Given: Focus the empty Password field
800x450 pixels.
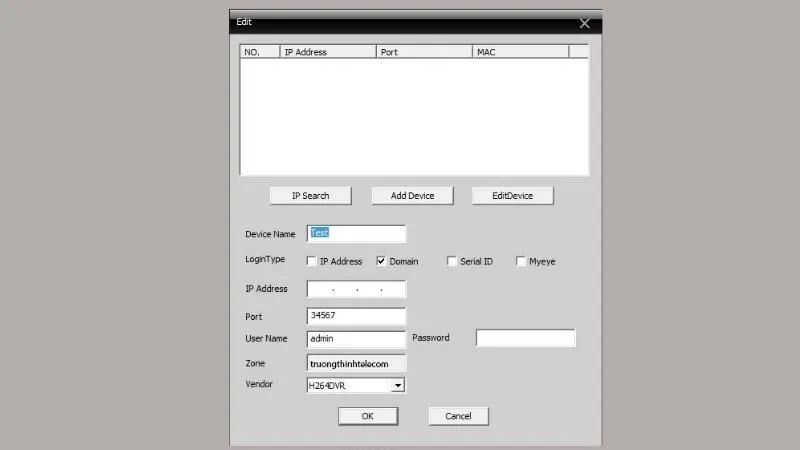Looking at the screenshot, I should coord(525,338).
